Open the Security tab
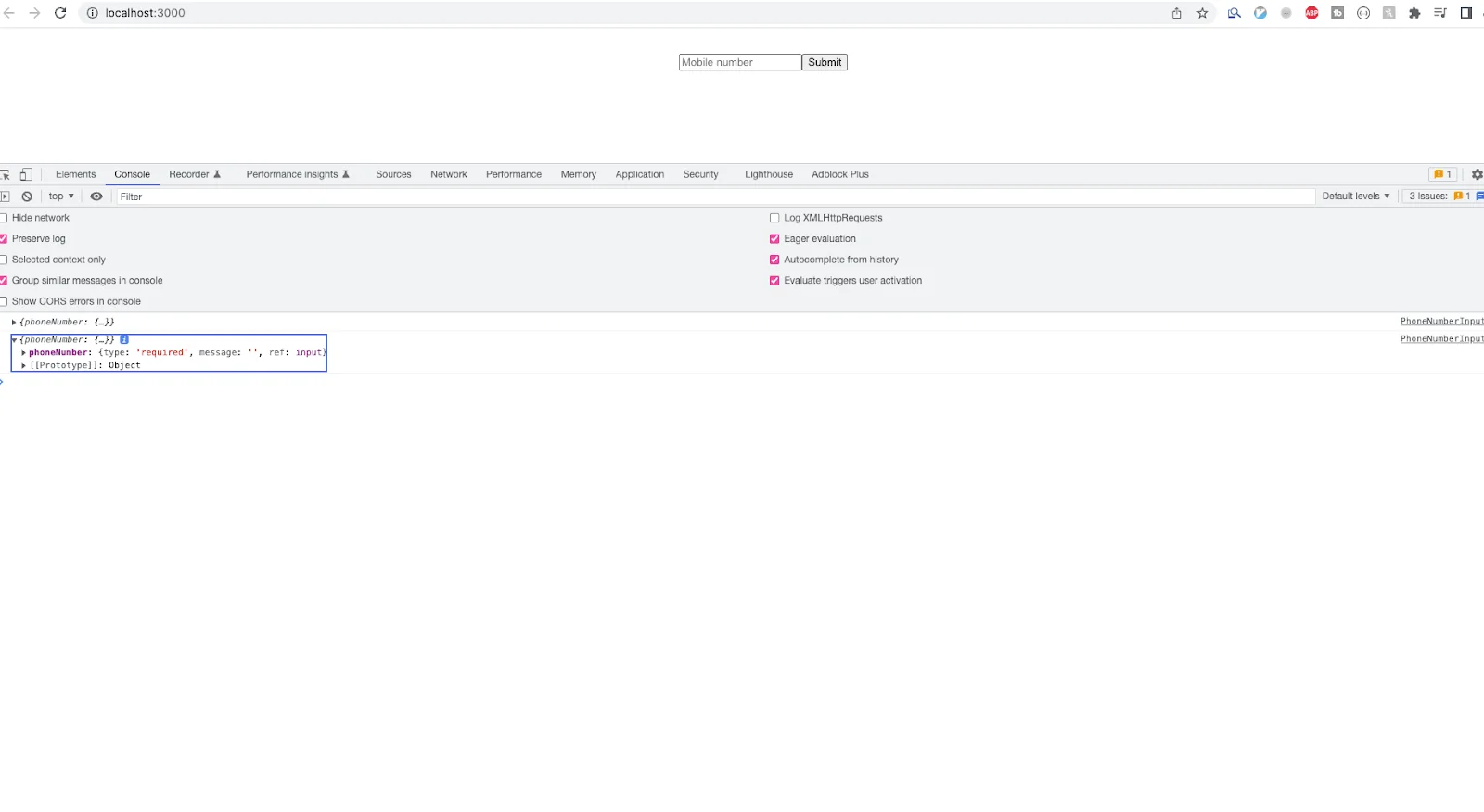The height and width of the screenshot is (812, 1484). 700,174
